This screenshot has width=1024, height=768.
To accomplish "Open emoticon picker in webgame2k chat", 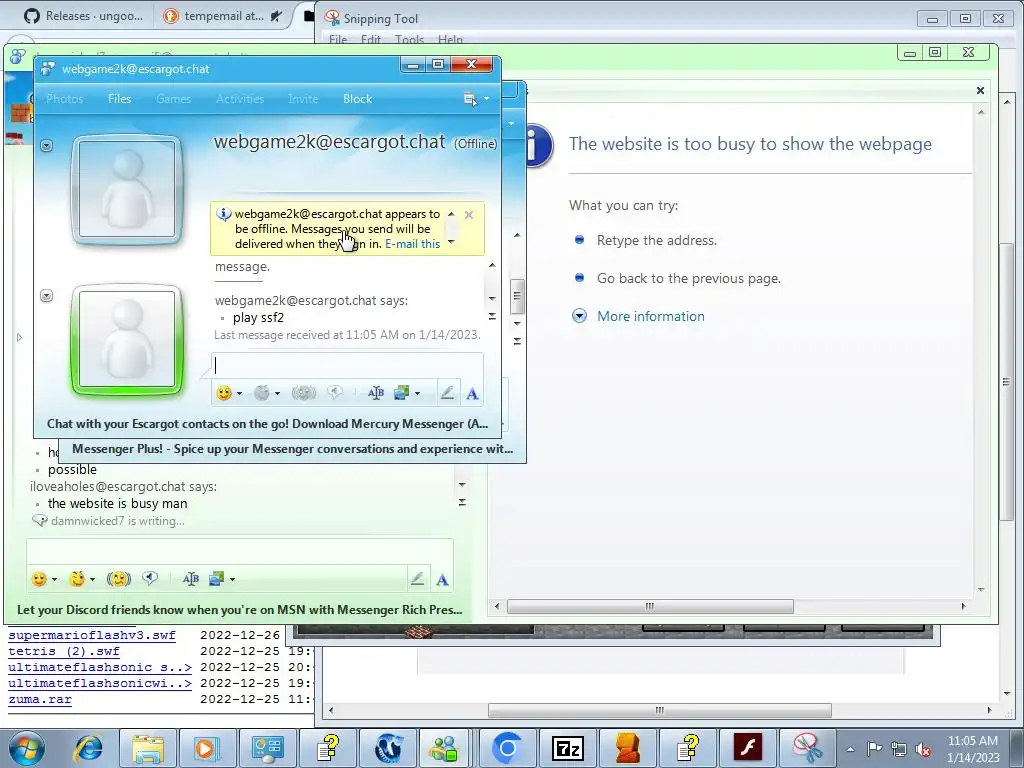I will (224, 393).
